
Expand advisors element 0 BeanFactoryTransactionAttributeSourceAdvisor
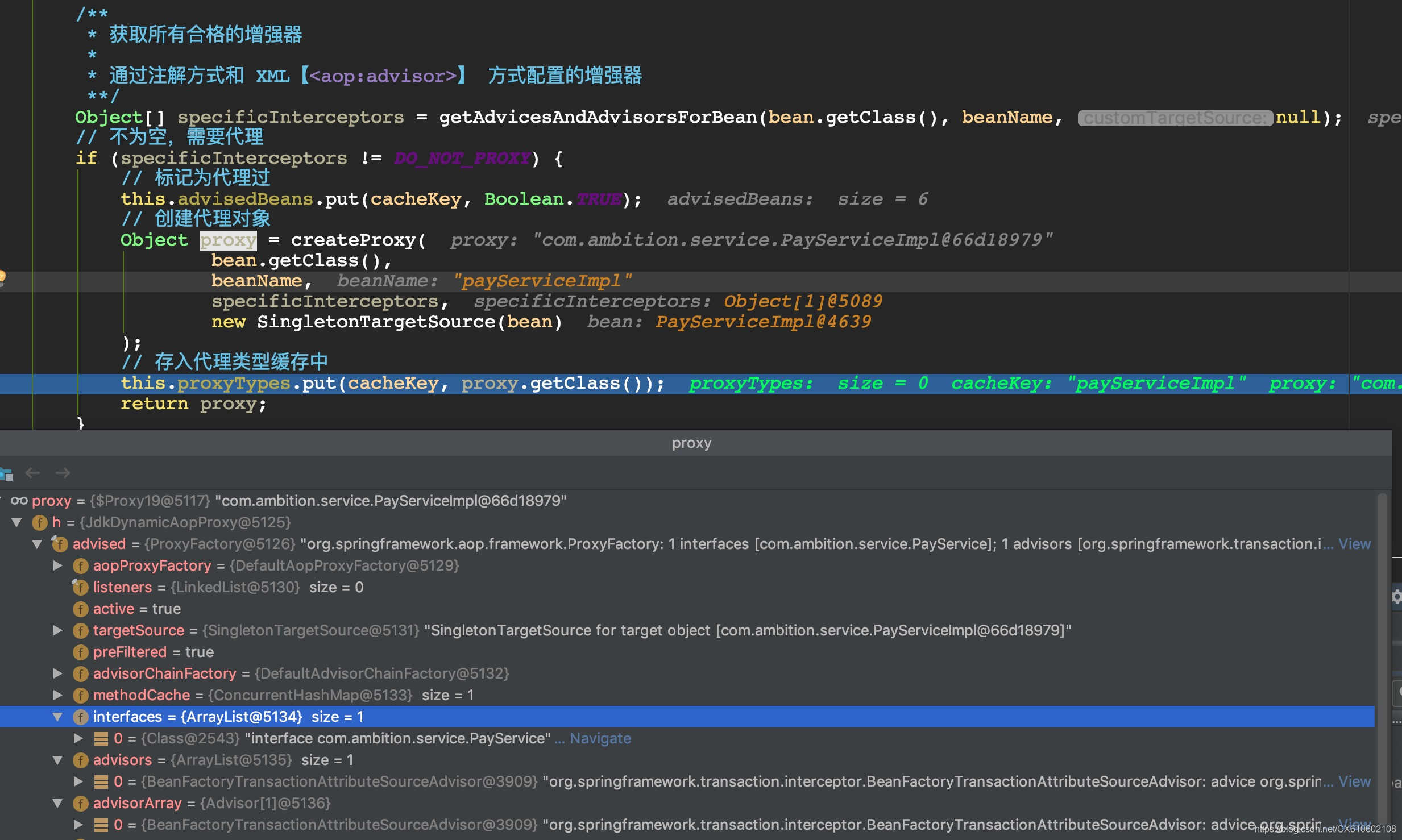tap(78, 781)
